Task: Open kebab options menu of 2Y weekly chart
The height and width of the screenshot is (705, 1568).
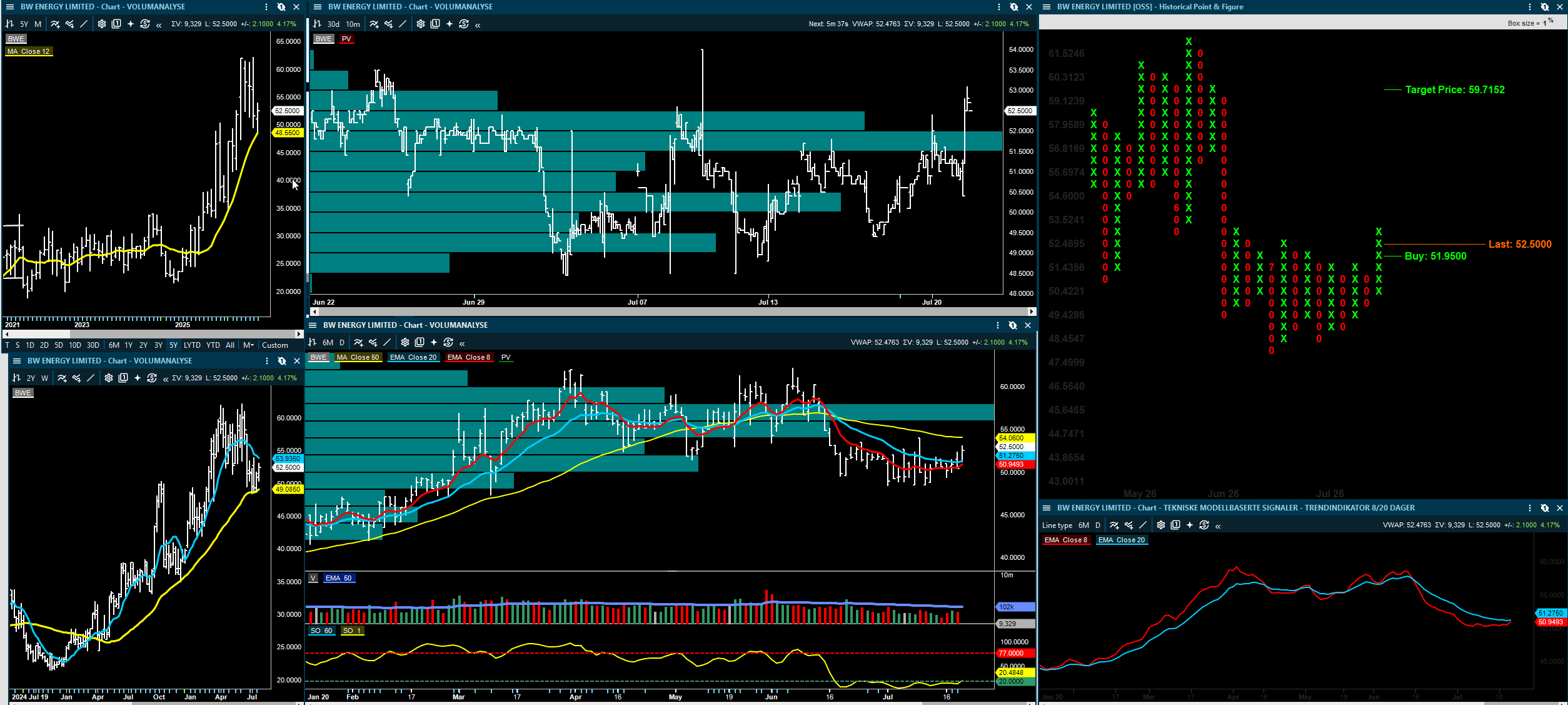Action: coord(267,361)
